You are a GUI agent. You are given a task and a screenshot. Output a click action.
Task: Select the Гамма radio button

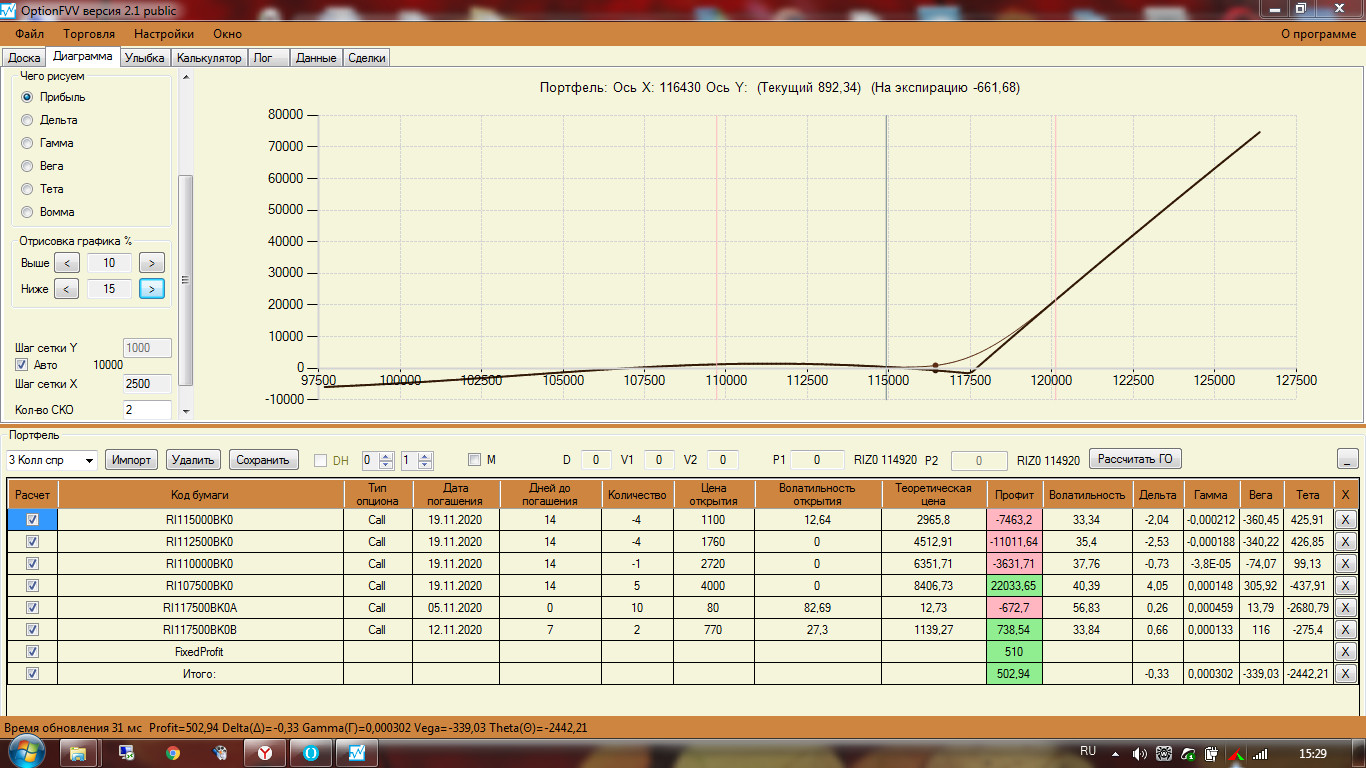[27, 143]
